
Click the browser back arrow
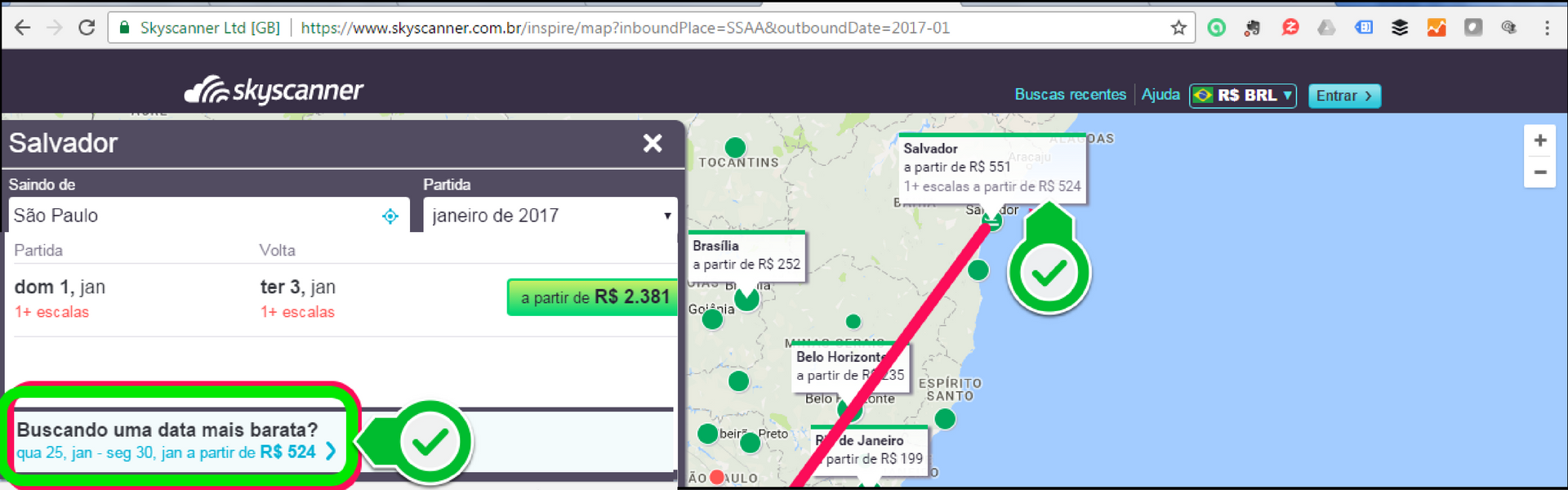[22, 28]
